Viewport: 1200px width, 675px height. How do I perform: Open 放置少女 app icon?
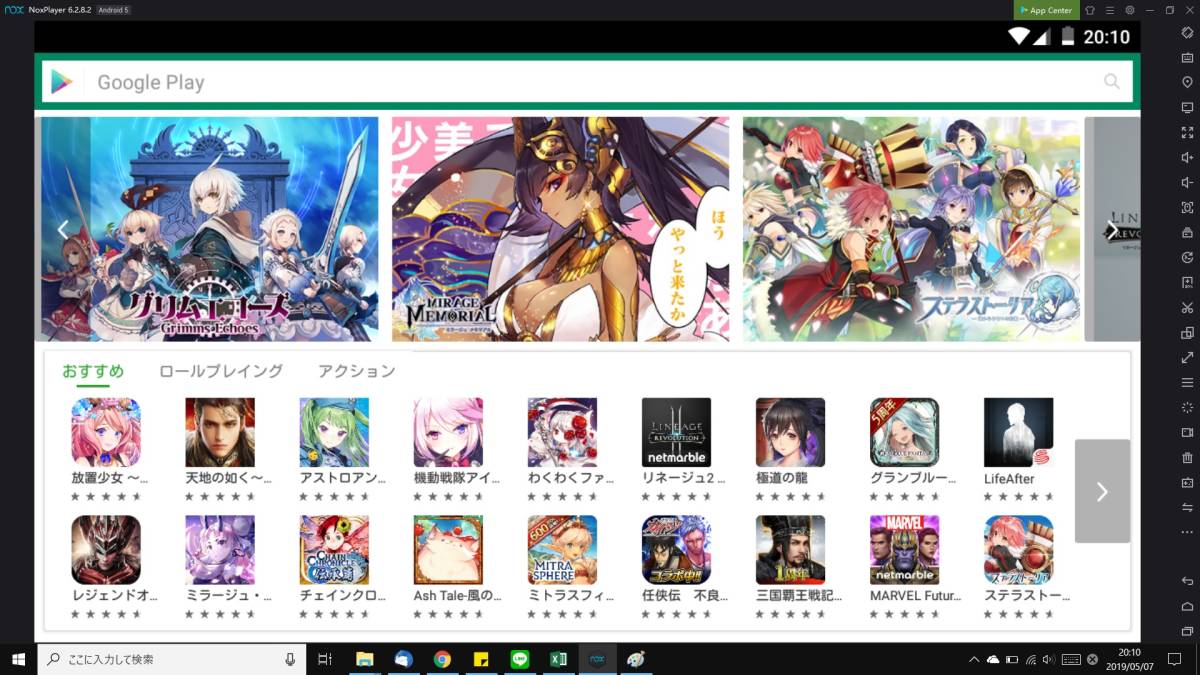click(x=106, y=432)
